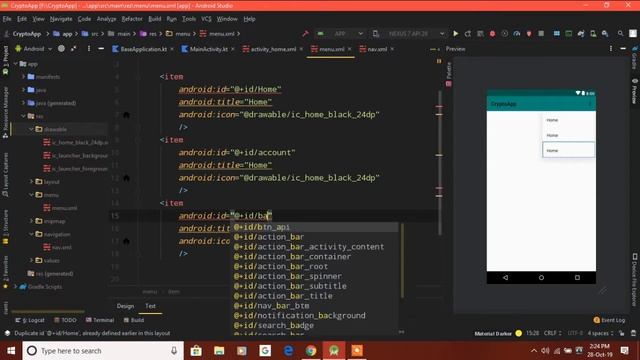Viewport: 640px width, 360px height.
Task: Collapse the drawable folder
Action: pos(31,129)
